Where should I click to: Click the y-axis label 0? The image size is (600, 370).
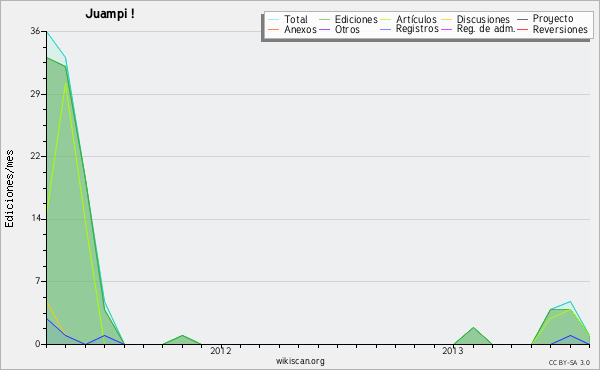click(38, 344)
